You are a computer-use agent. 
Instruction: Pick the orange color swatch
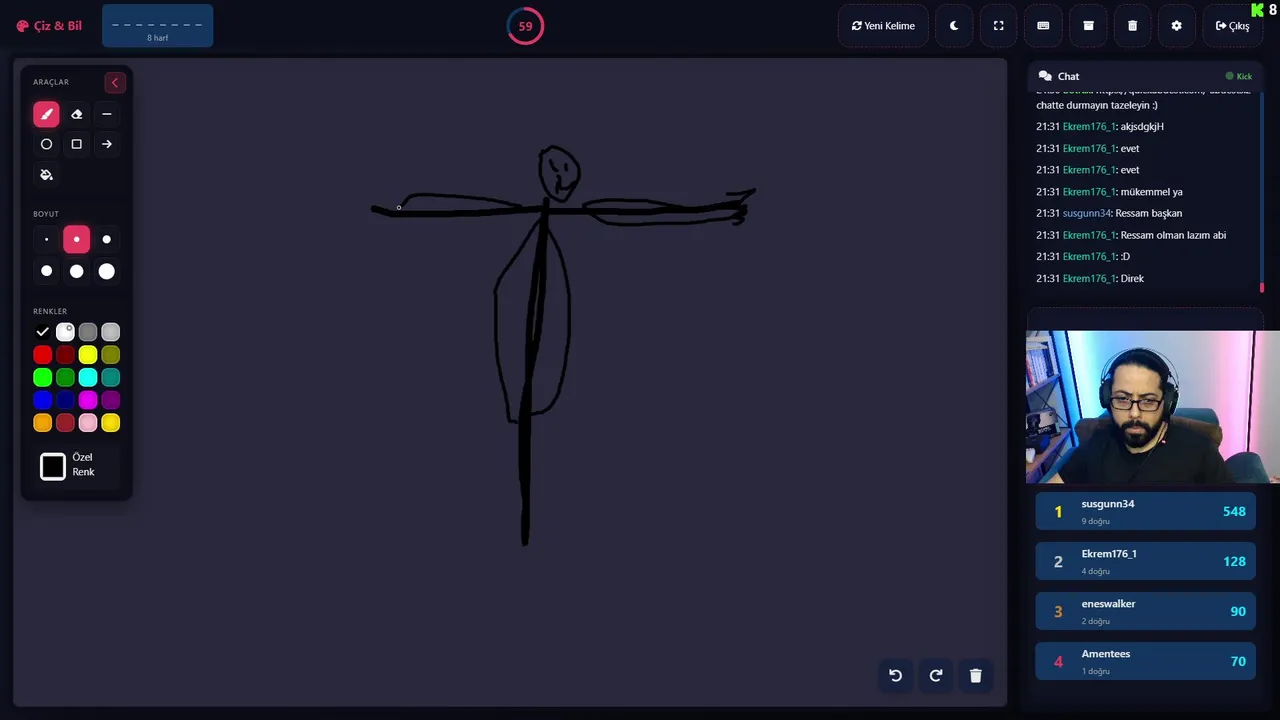[x=42, y=423]
